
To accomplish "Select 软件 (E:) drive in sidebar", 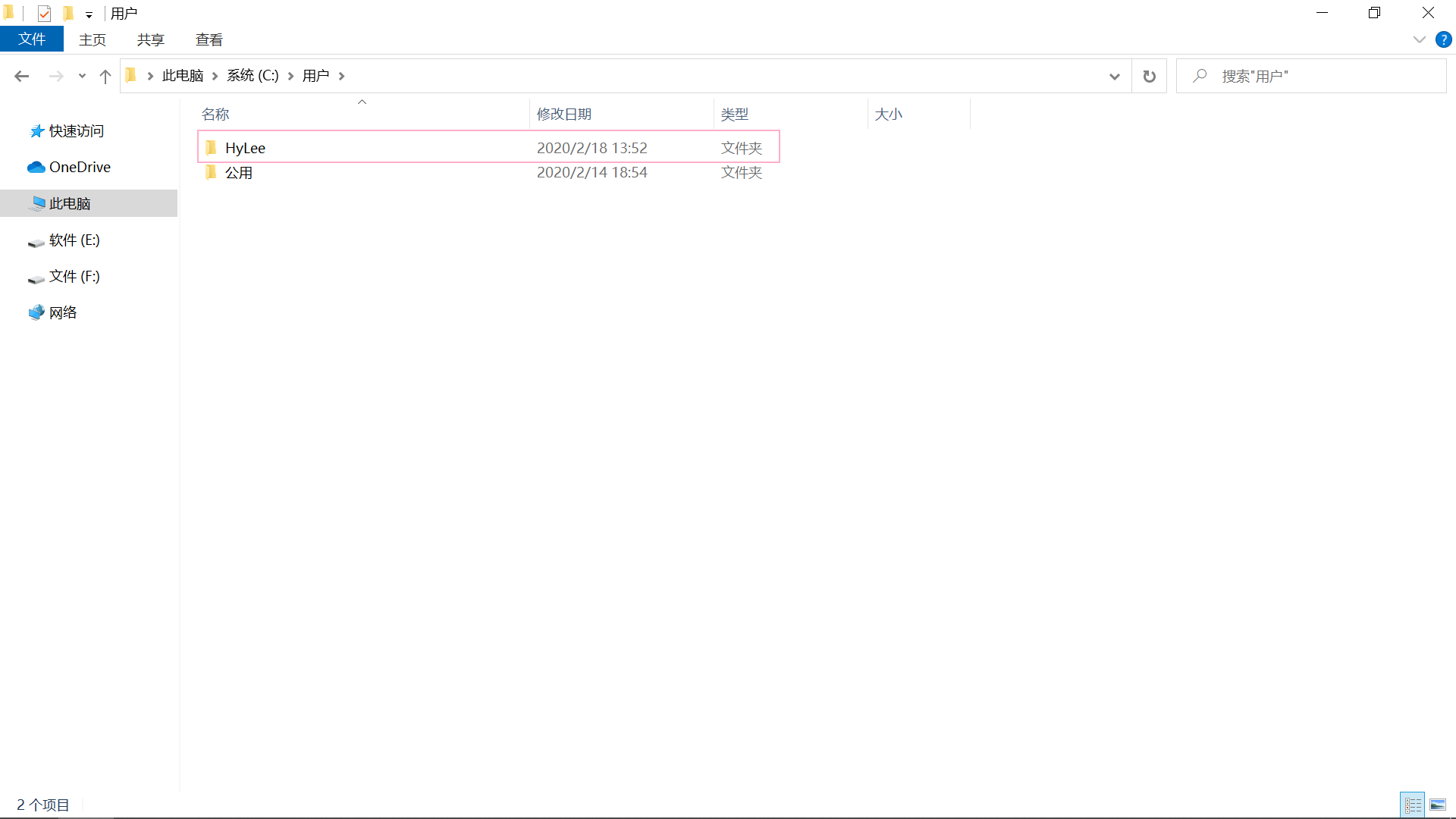I will (74, 240).
